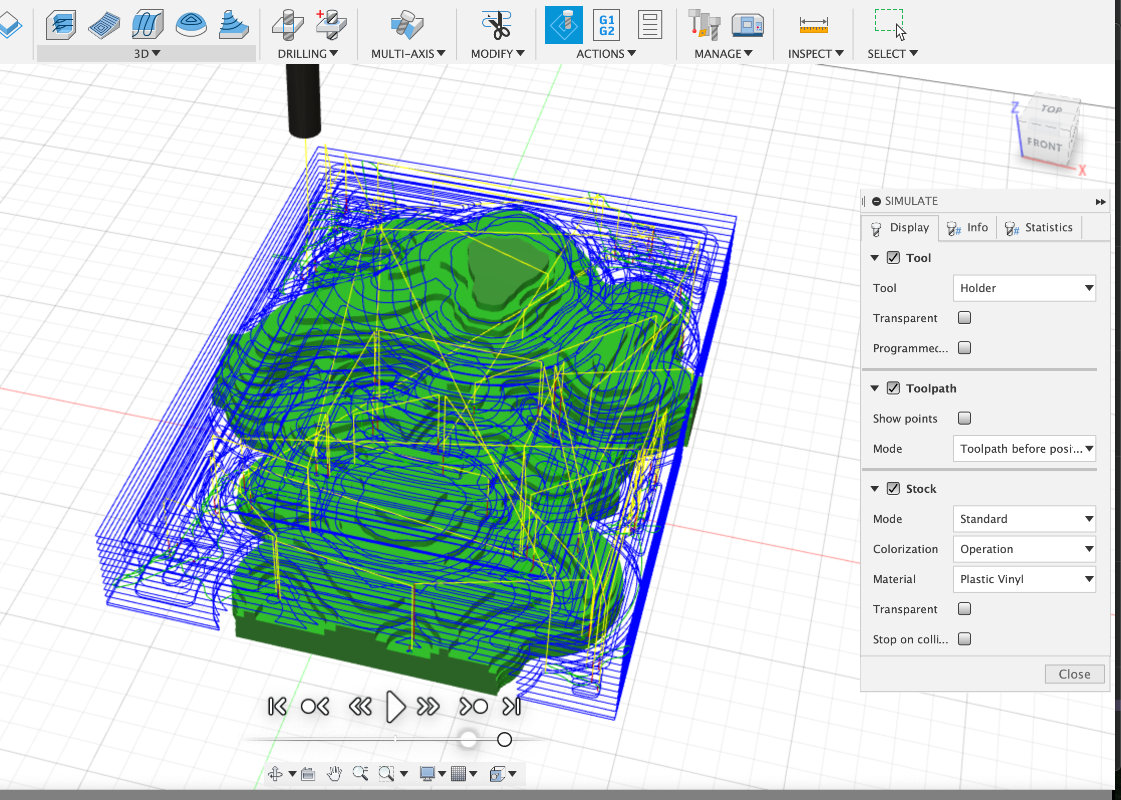The height and width of the screenshot is (800, 1121).
Task: Click the fast-forward double-arrow playback button
Action: (x=428, y=707)
